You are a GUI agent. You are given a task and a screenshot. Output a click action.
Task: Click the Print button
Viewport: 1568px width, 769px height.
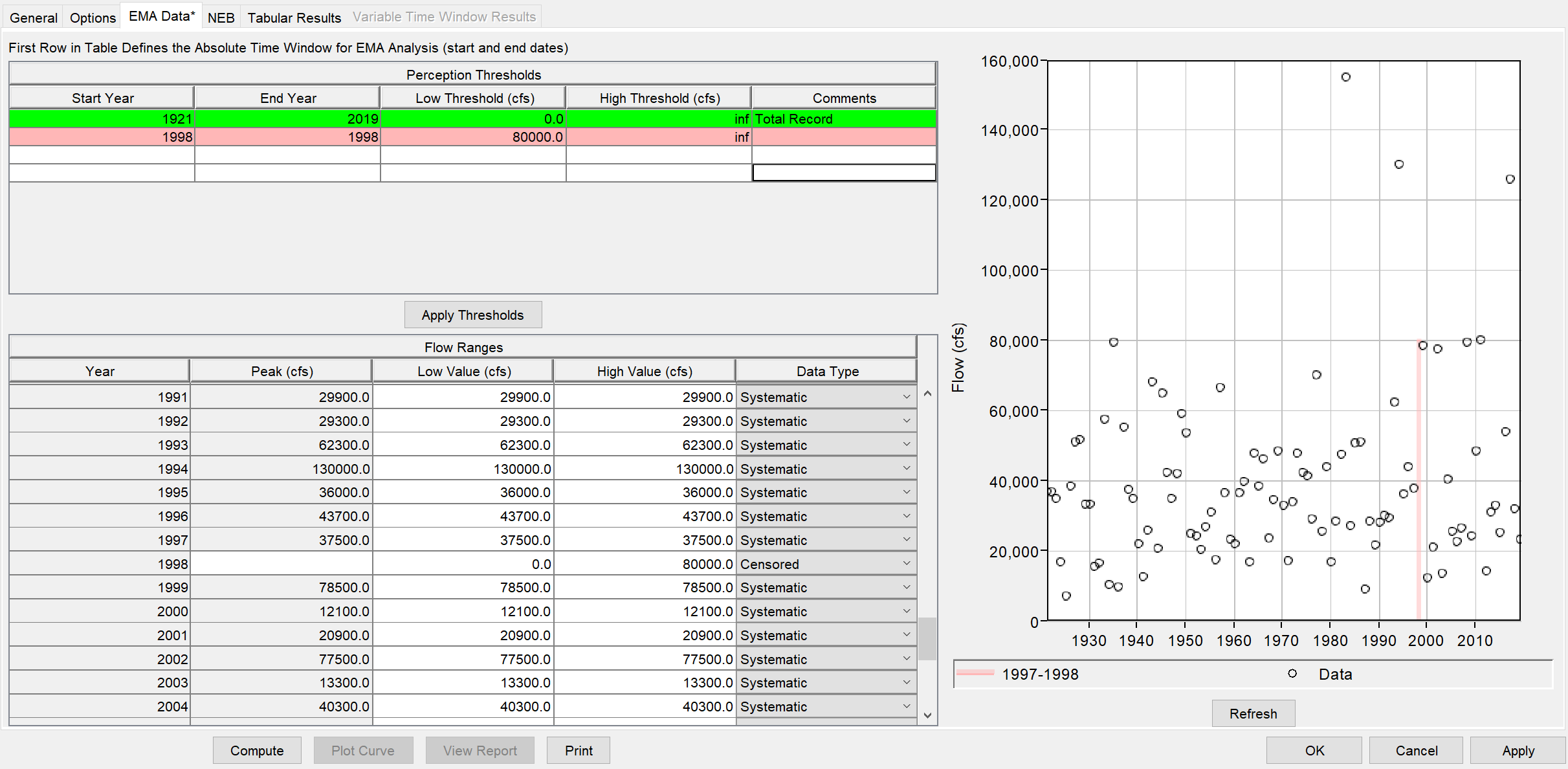point(579,750)
